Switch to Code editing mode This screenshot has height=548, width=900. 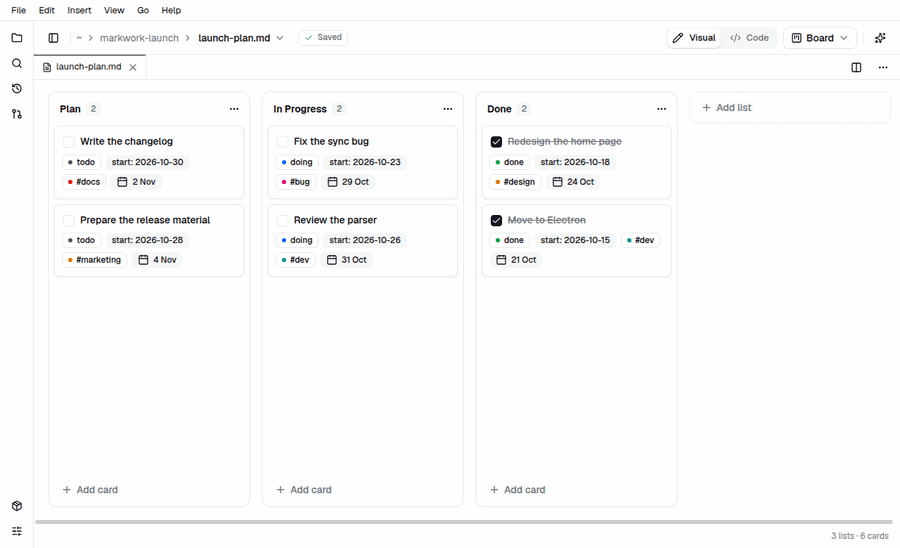[749, 38]
